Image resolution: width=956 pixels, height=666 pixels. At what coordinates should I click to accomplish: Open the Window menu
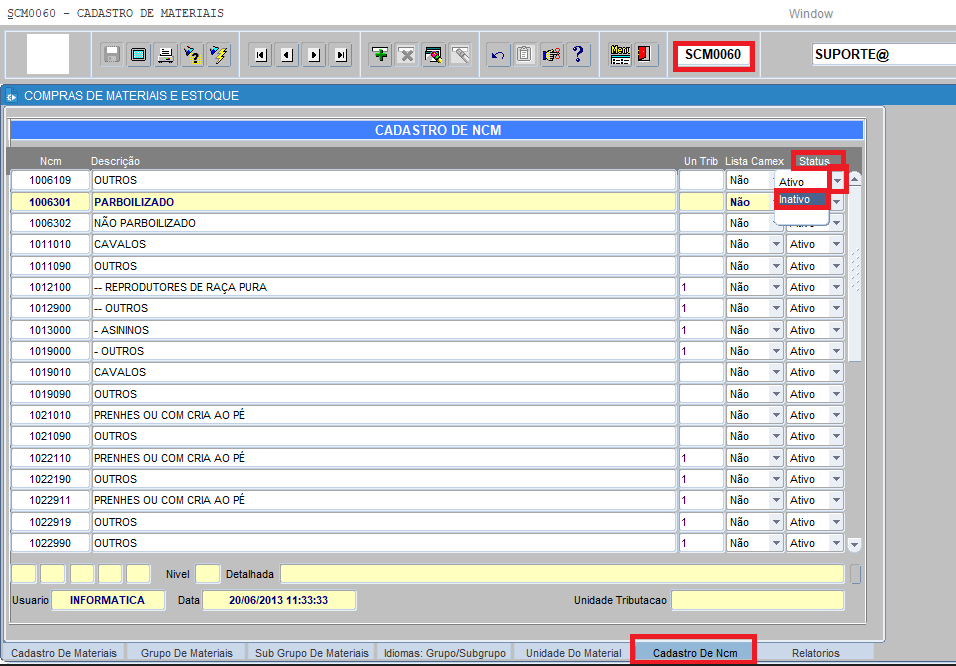[x=810, y=13]
